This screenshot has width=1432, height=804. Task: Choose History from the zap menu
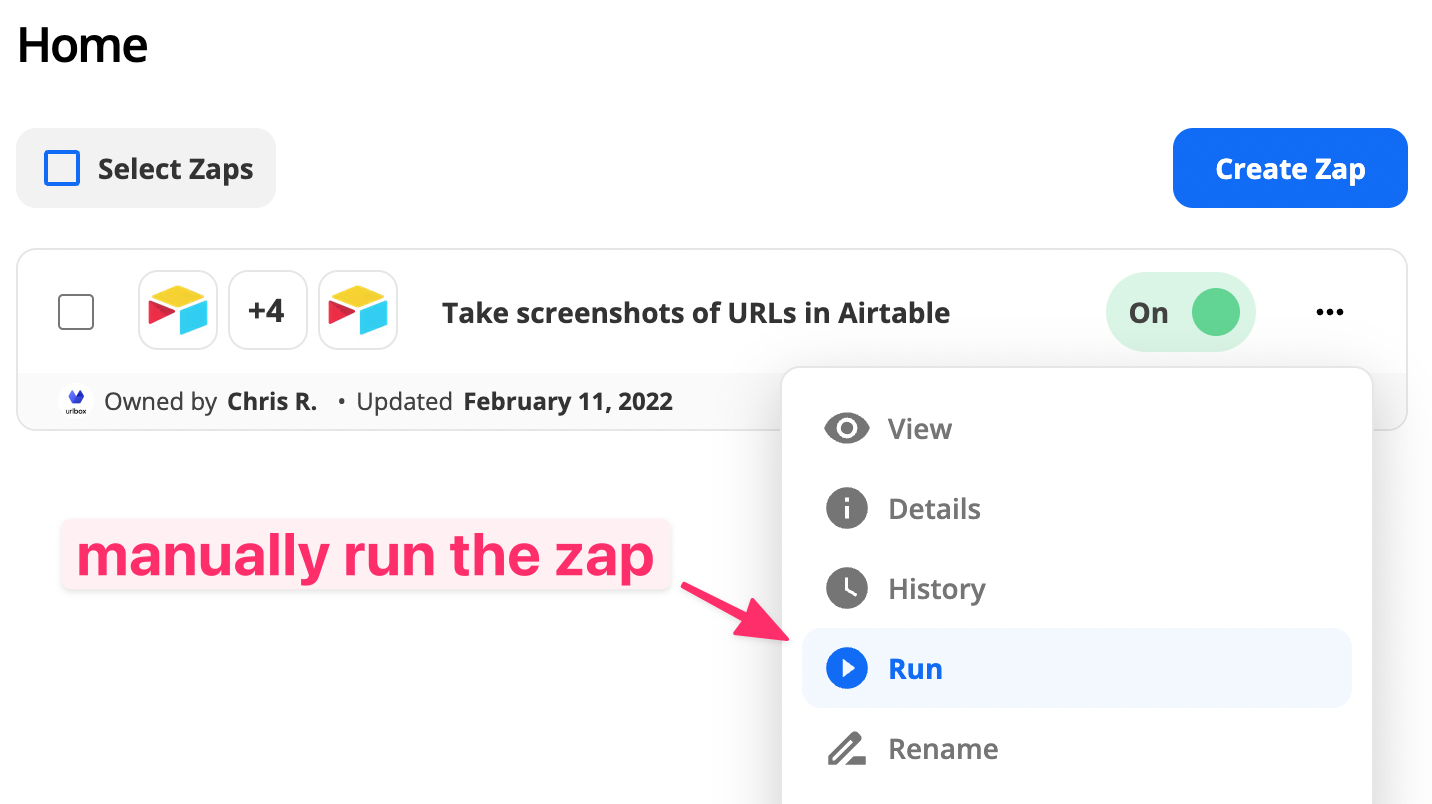pos(936,589)
